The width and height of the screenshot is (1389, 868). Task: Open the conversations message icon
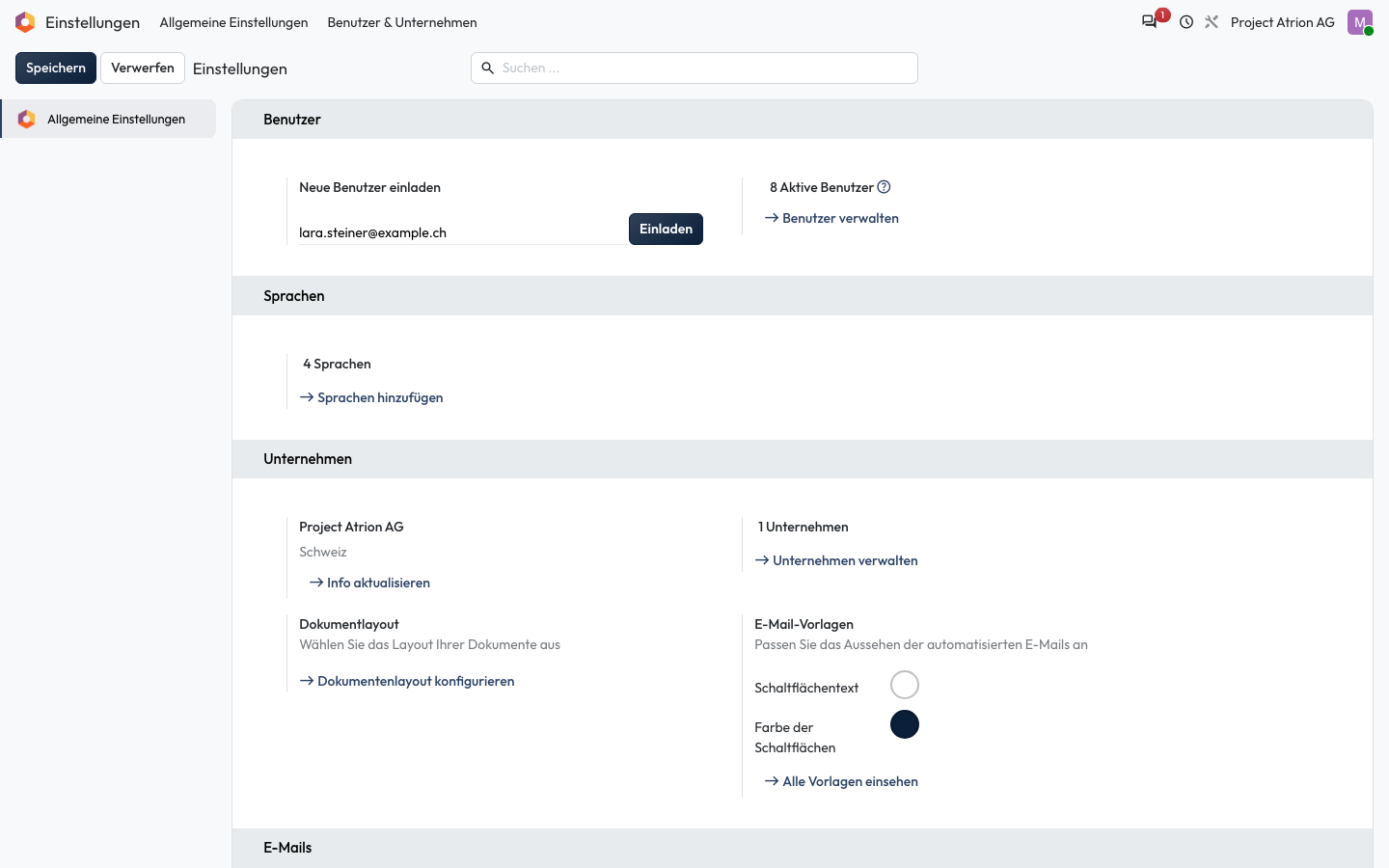[1149, 22]
